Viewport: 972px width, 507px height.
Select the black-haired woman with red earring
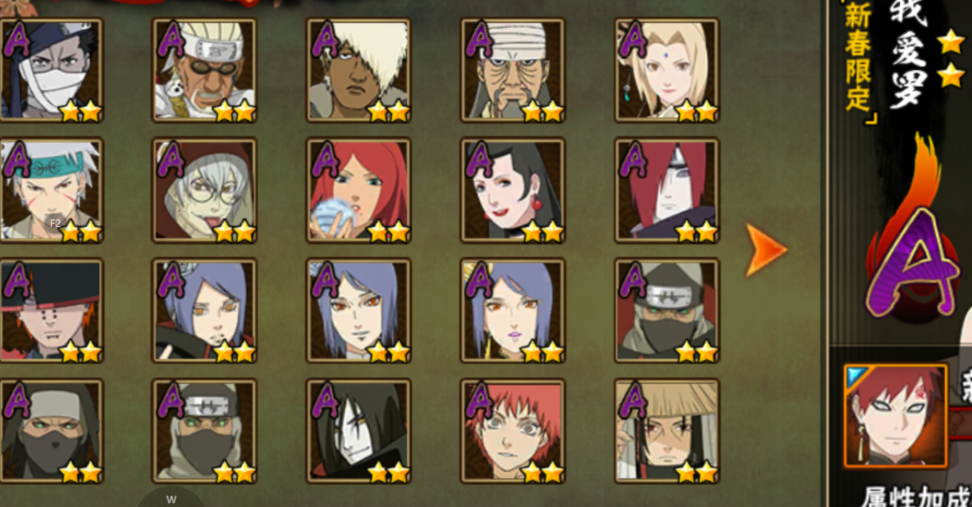513,190
